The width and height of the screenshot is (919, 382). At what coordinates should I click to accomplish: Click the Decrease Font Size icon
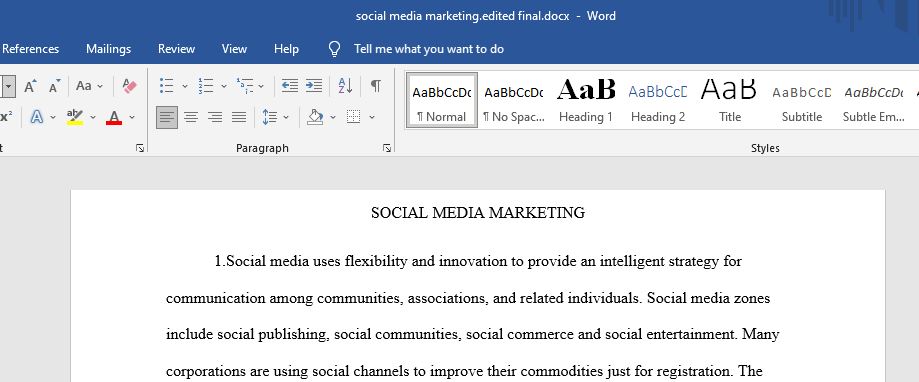[55, 87]
